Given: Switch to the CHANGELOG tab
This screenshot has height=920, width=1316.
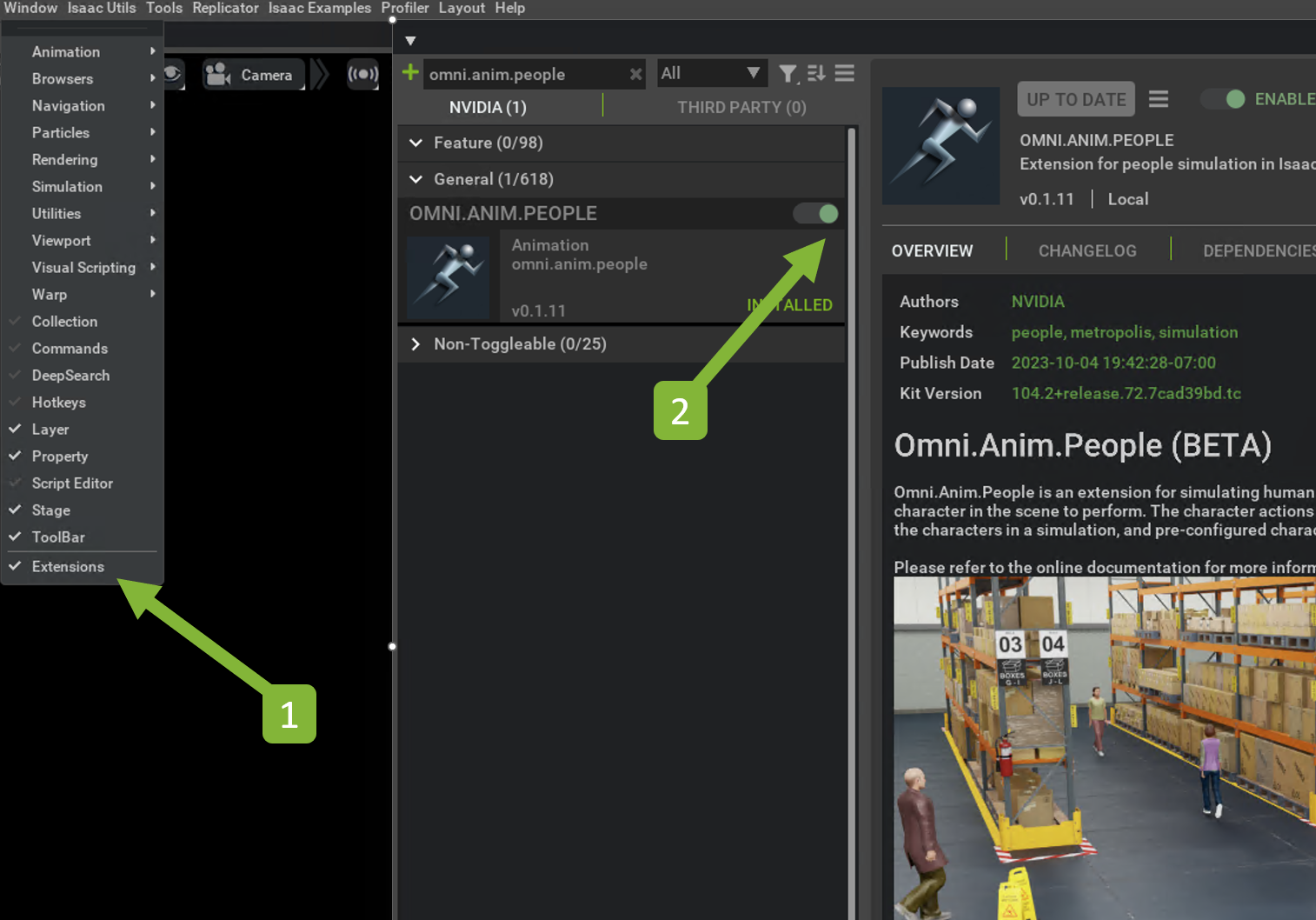Looking at the screenshot, I should pos(1087,251).
